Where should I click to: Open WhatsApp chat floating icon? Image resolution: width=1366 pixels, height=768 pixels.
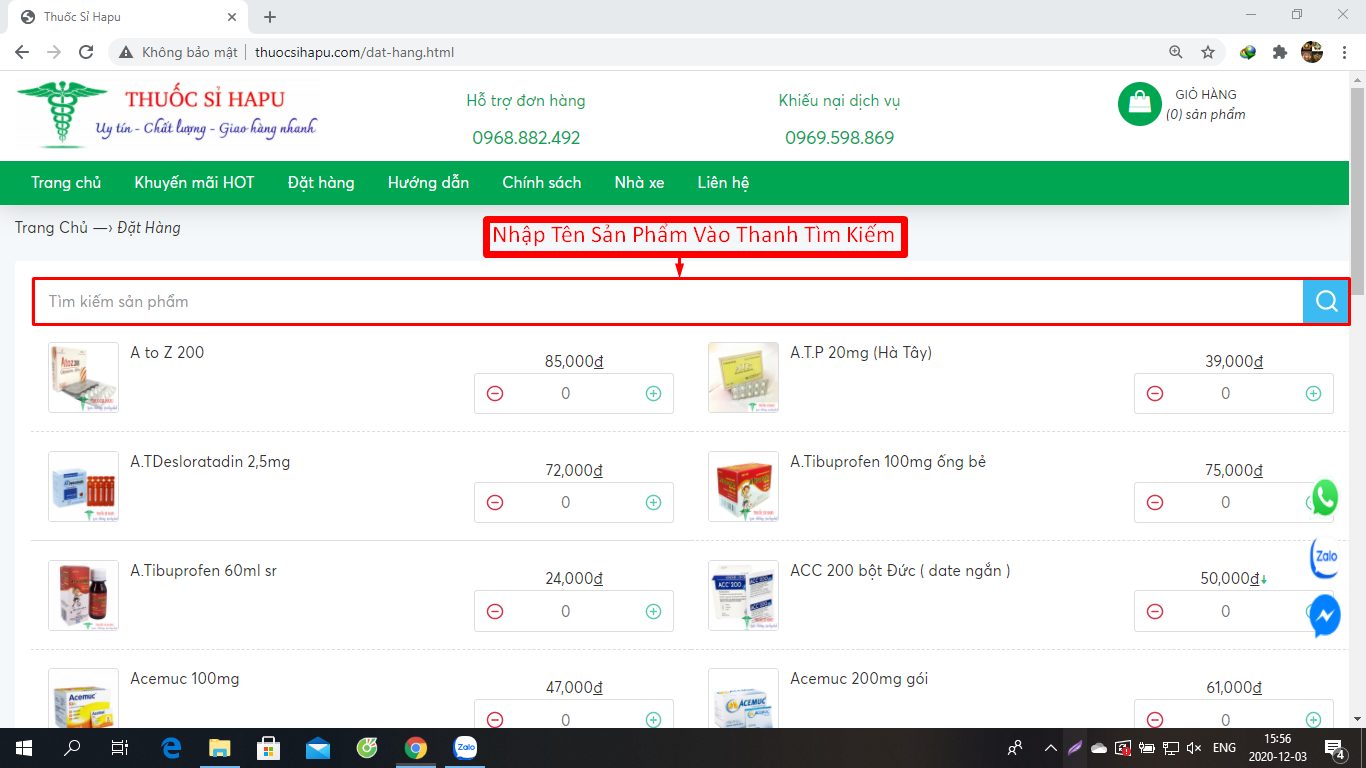pos(1325,498)
